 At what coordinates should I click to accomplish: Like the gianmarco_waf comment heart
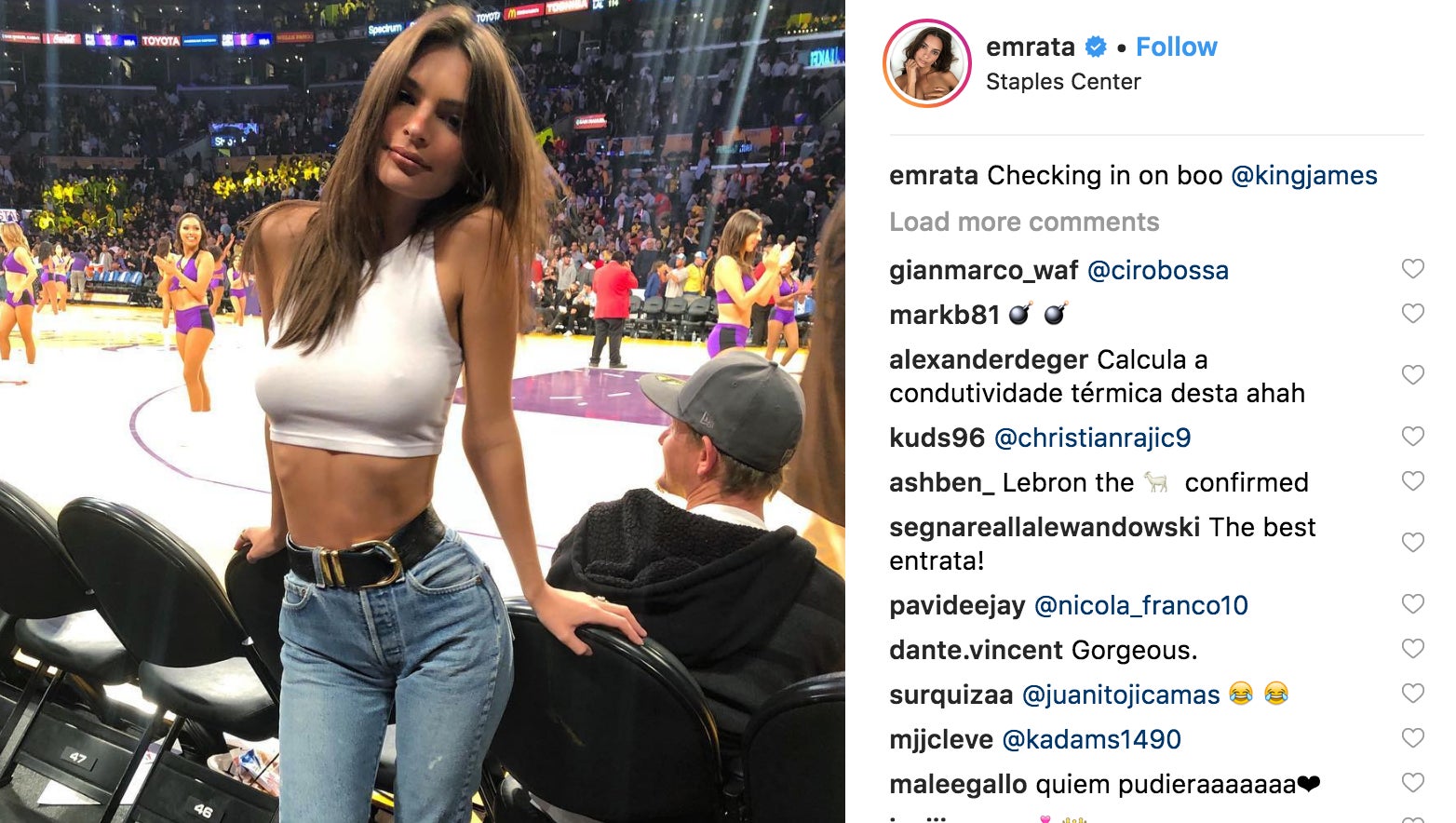pyautogui.click(x=1412, y=269)
